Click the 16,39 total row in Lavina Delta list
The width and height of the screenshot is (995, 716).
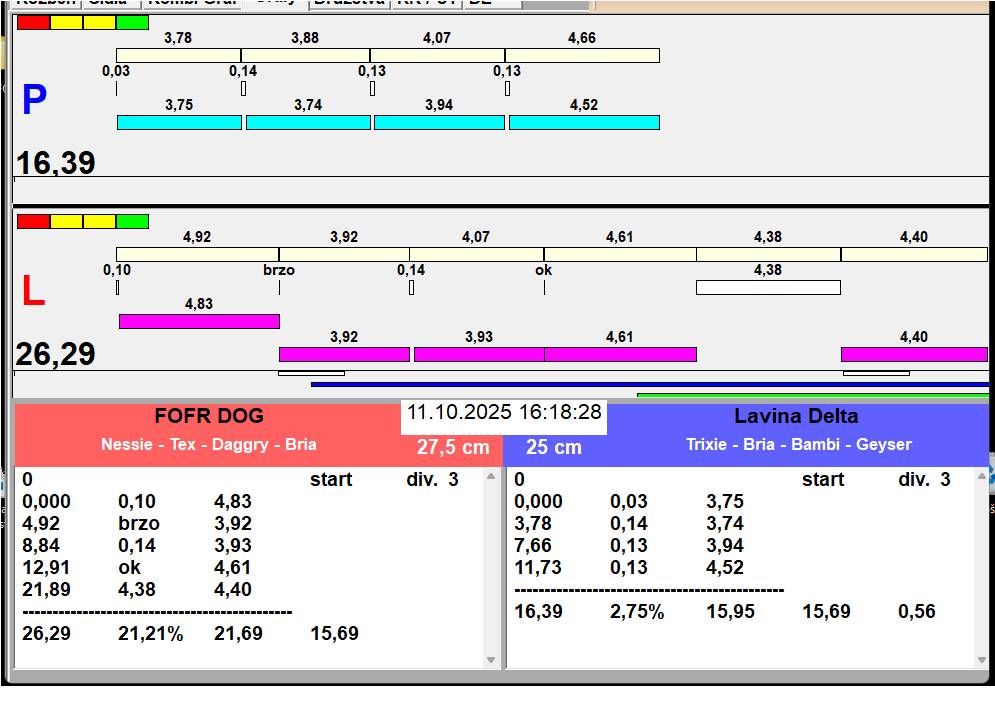coord(538,611)
